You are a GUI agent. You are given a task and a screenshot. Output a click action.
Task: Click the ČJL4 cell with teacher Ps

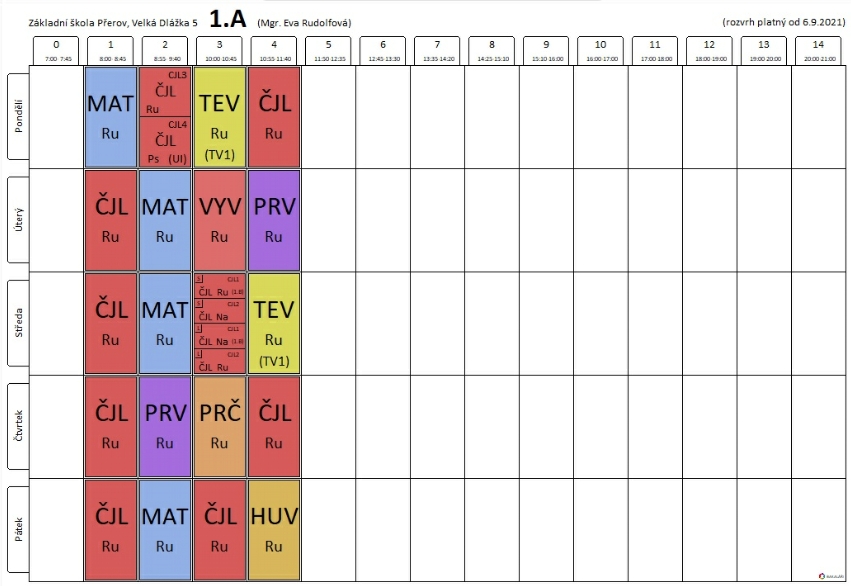(x=165, y=142)
